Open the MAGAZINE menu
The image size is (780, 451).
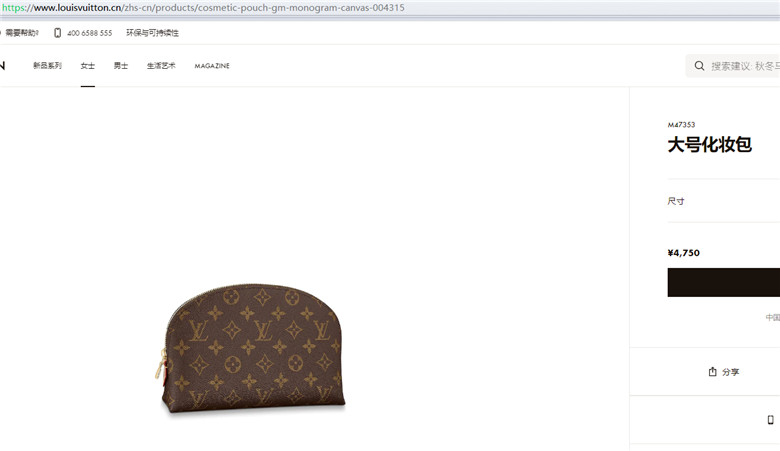pos(212,66)
